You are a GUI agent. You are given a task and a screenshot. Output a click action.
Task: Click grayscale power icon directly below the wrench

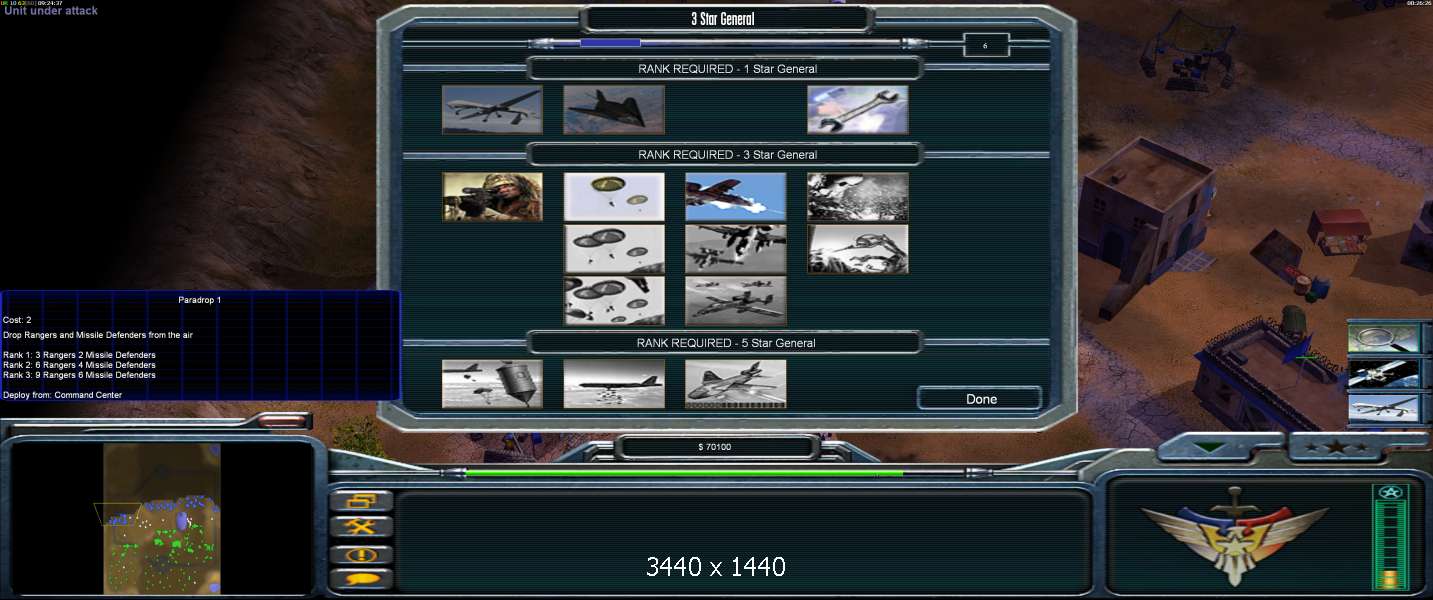[858, 197]
